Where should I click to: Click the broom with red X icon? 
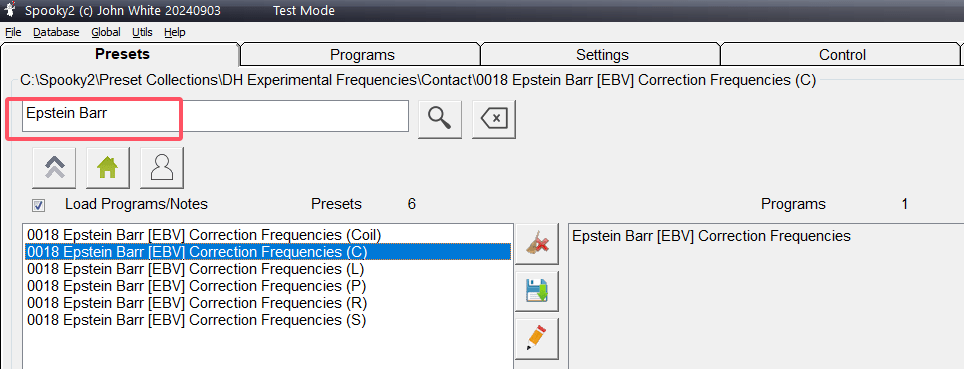click(537, 245)
